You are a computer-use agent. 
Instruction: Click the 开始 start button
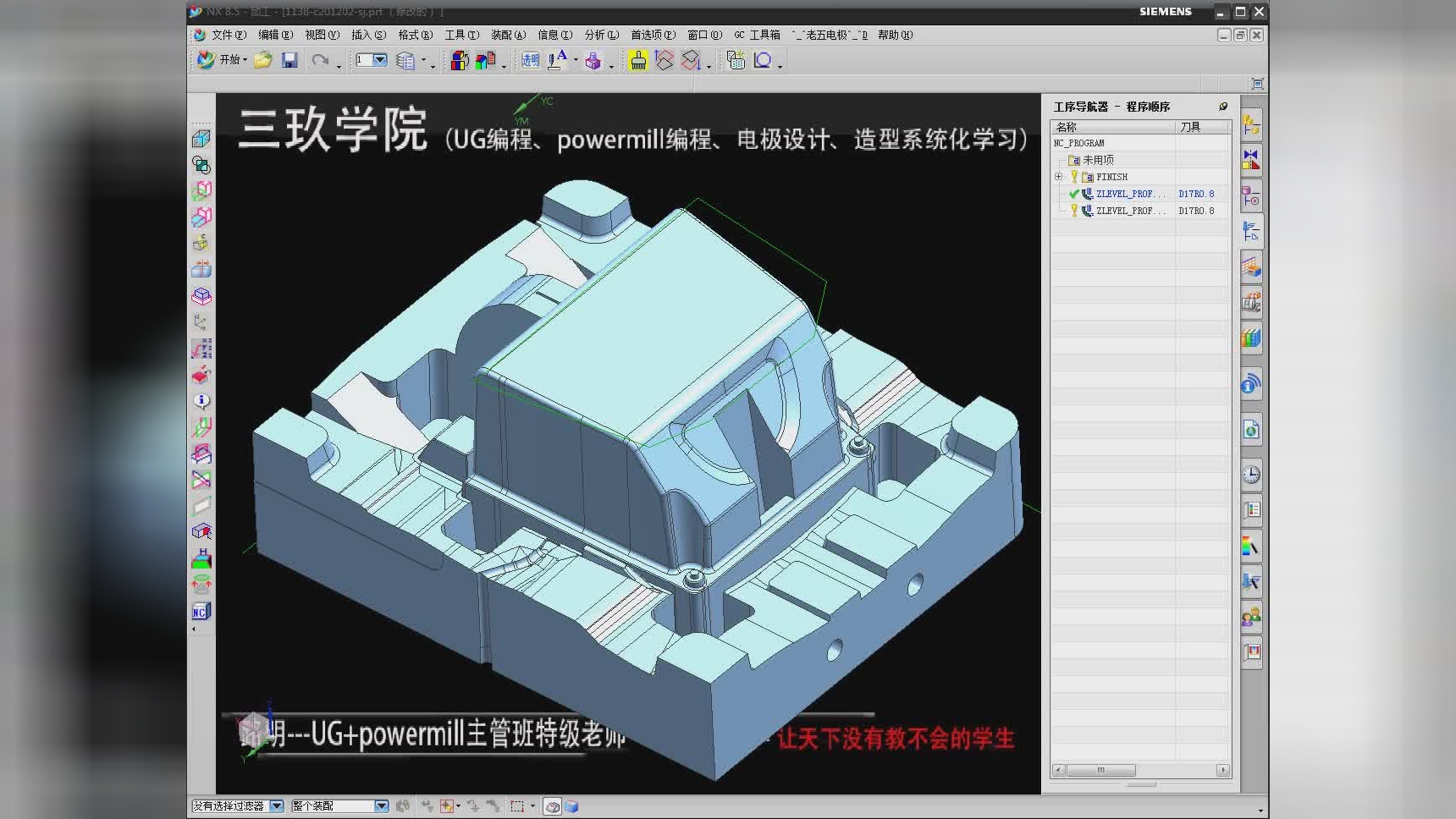222,60
